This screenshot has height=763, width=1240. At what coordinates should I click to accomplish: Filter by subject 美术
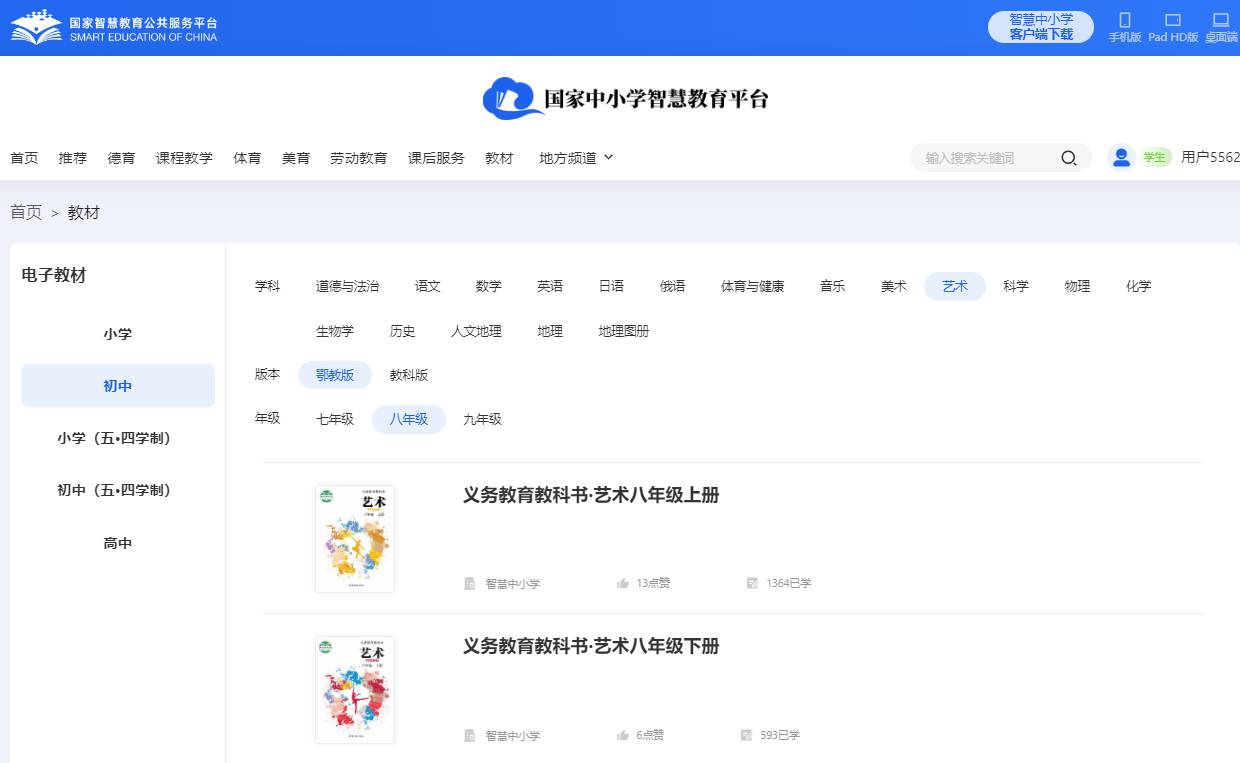pos(894,286)
